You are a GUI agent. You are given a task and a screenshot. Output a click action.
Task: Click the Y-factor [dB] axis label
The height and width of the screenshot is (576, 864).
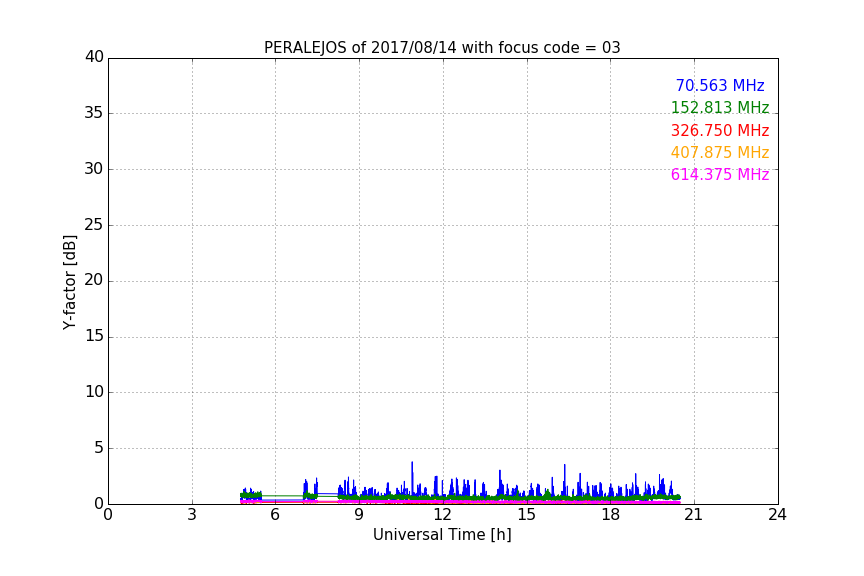tap(69, 282)
